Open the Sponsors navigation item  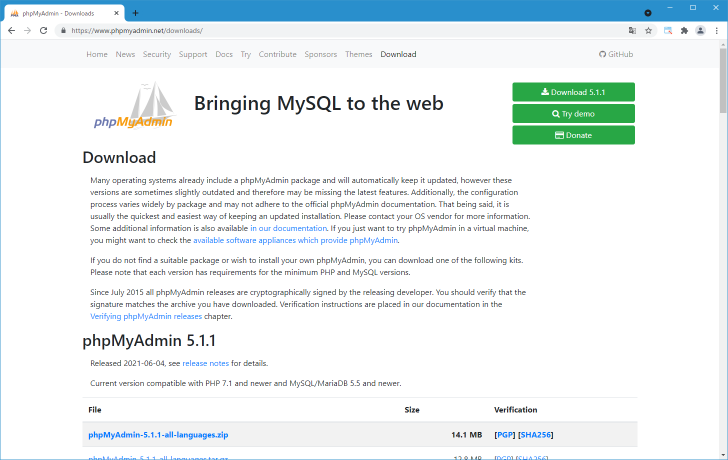click(x=321, y=54)
